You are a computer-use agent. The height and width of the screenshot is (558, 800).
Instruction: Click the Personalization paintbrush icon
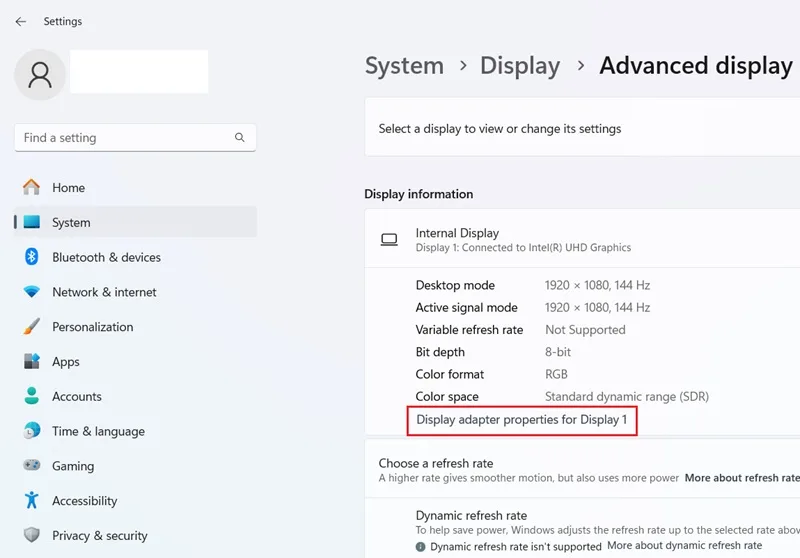click(x=31, y=326)
